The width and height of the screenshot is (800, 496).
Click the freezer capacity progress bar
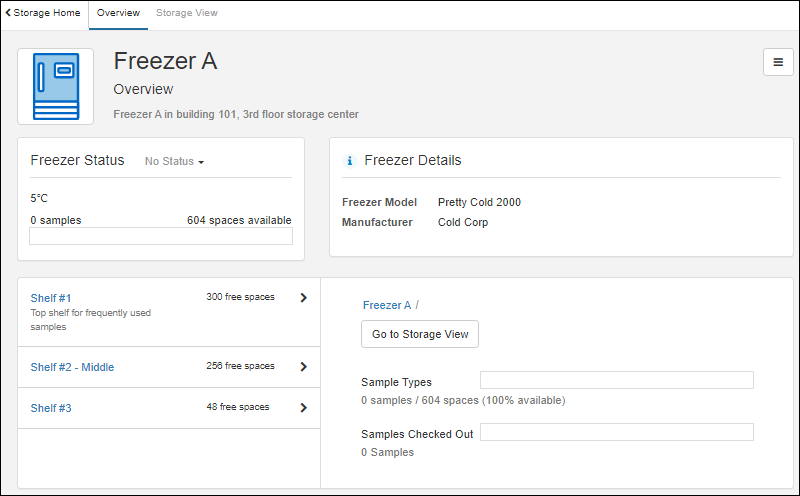[x=161, y=236]
